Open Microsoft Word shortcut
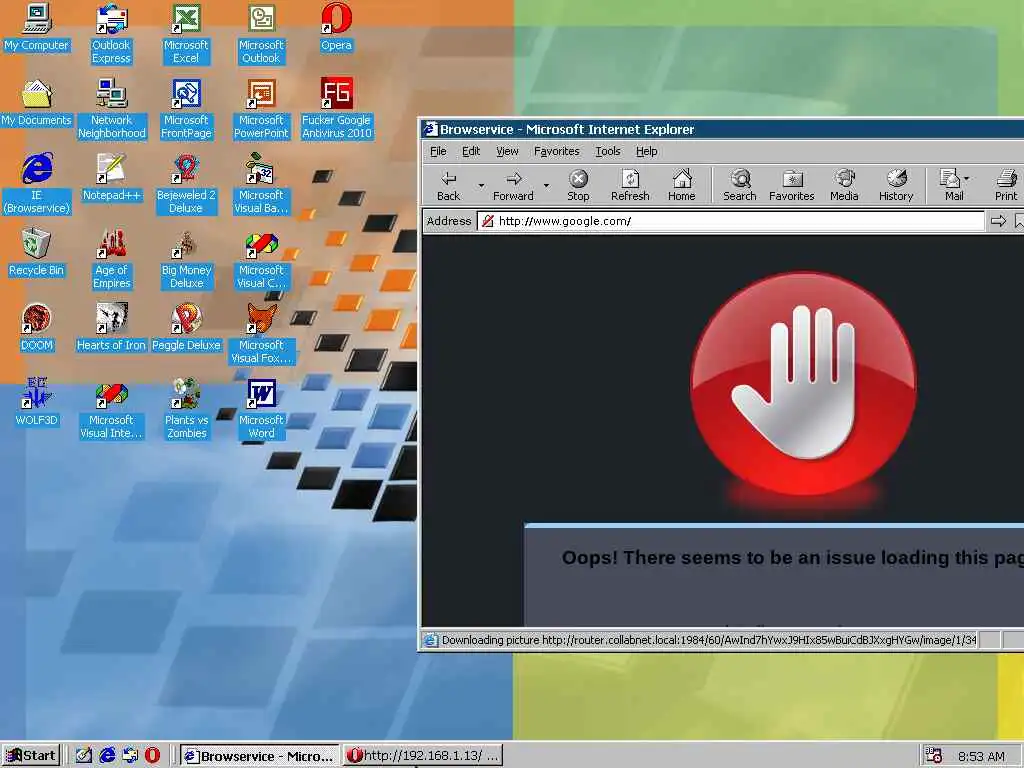Image resolution: width=1024 pixels, height=768 pixels. point(261,409)
